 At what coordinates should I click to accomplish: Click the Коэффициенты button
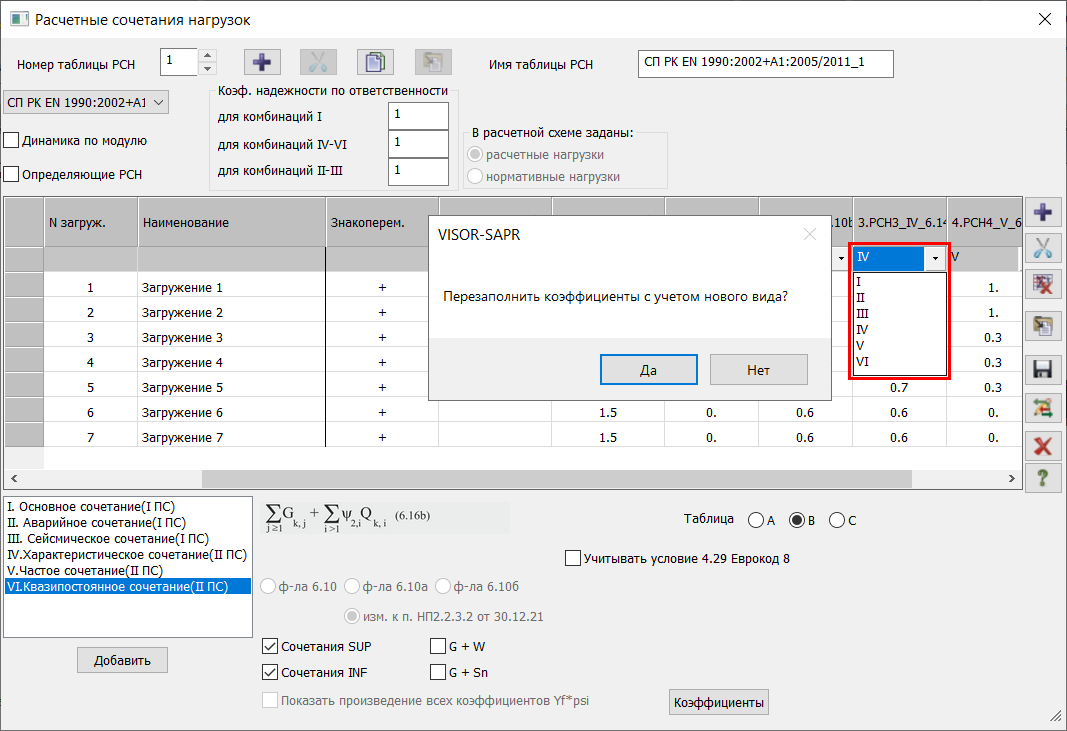pos(718,703)
